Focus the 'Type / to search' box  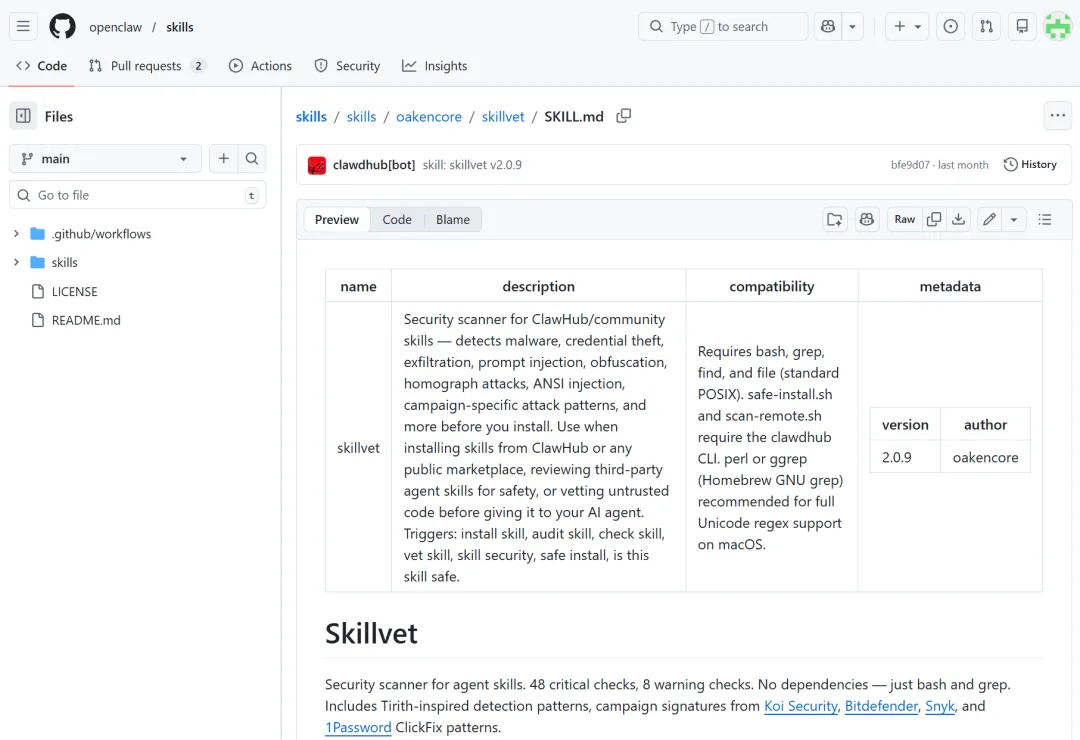723,27
